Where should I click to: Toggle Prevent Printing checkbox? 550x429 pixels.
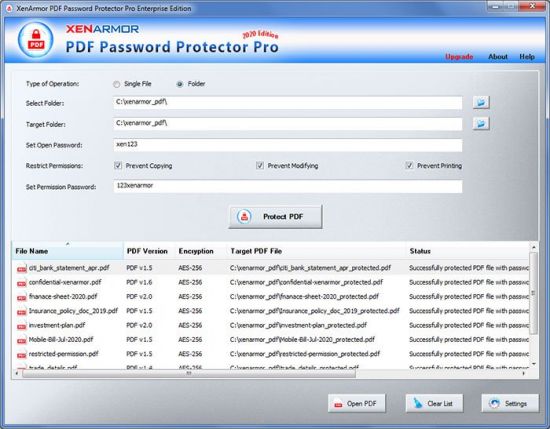coord(409,166)
